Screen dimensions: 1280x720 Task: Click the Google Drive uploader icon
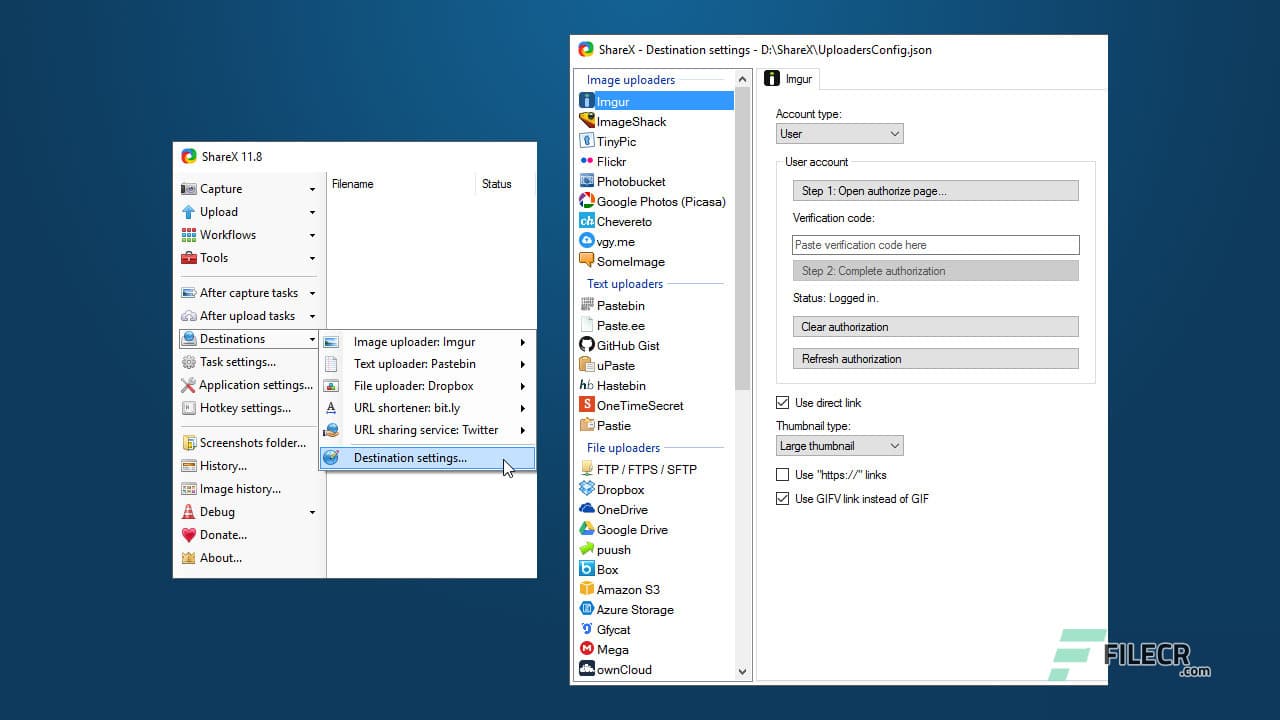[589, 529]
